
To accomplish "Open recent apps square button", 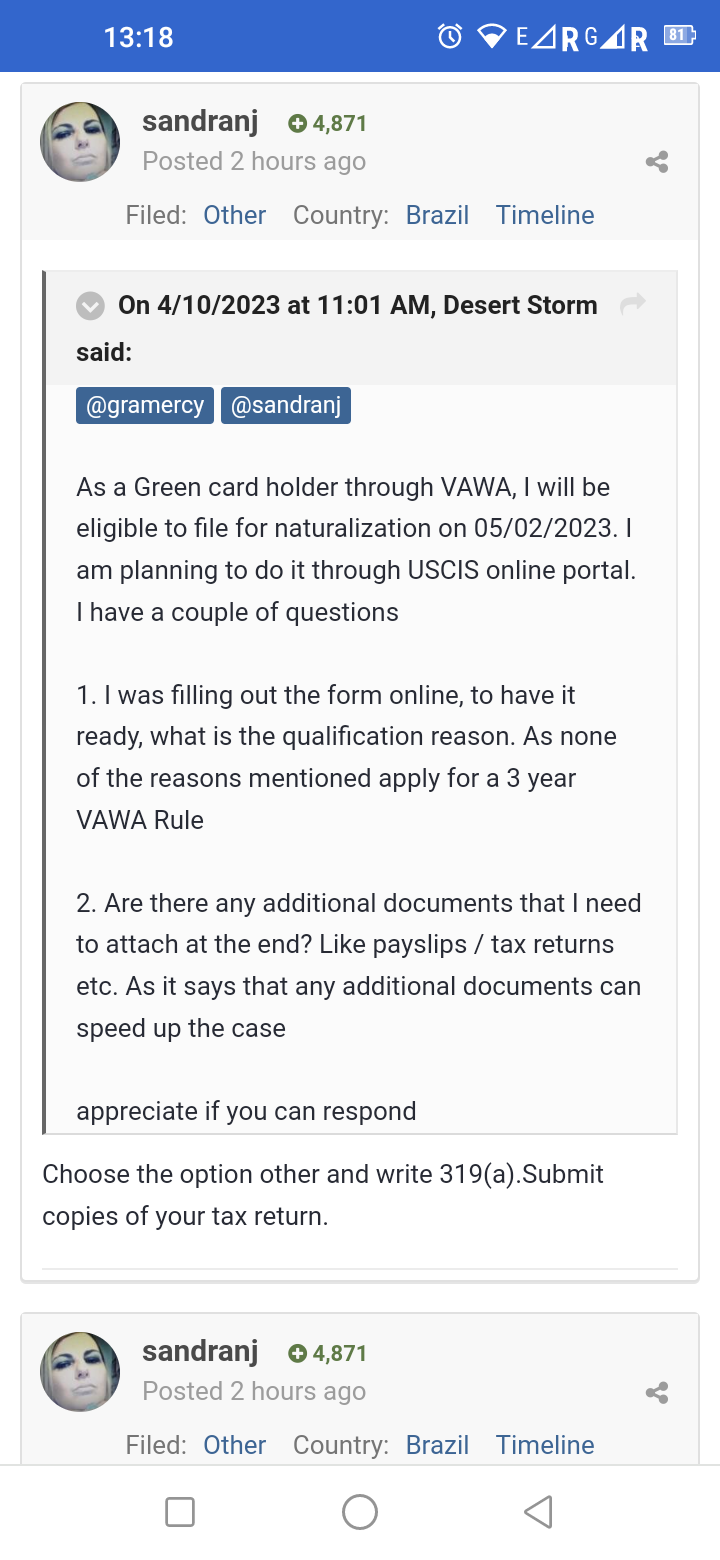I will (180, 1512).
